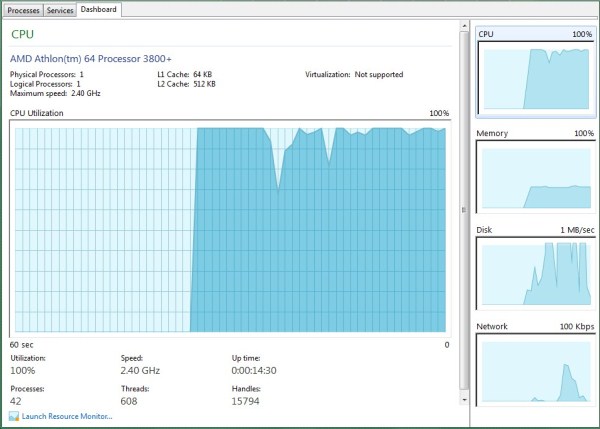The image size is (600, 429).
Task: Click the Resource Monitor icon
Action: [14, 416]
